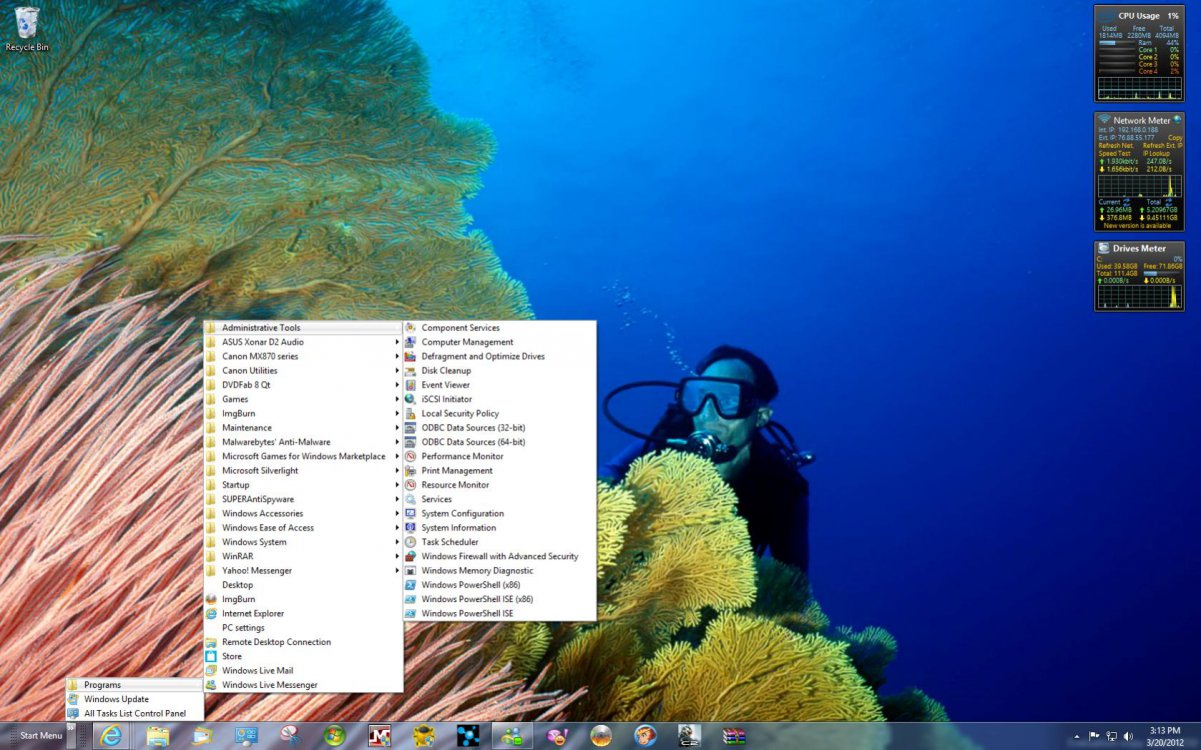
Task: Launch Internet Explorer from Programs menu
Action: tap(303, 613)
